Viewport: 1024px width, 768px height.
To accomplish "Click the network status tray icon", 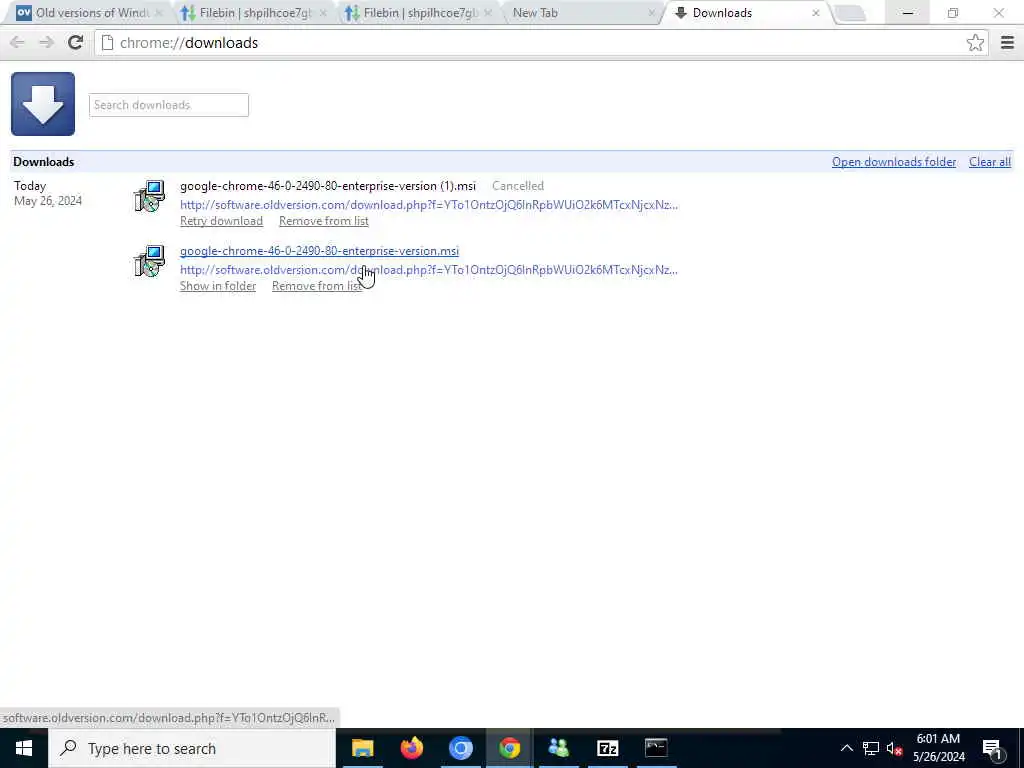I will click(871, 748).
